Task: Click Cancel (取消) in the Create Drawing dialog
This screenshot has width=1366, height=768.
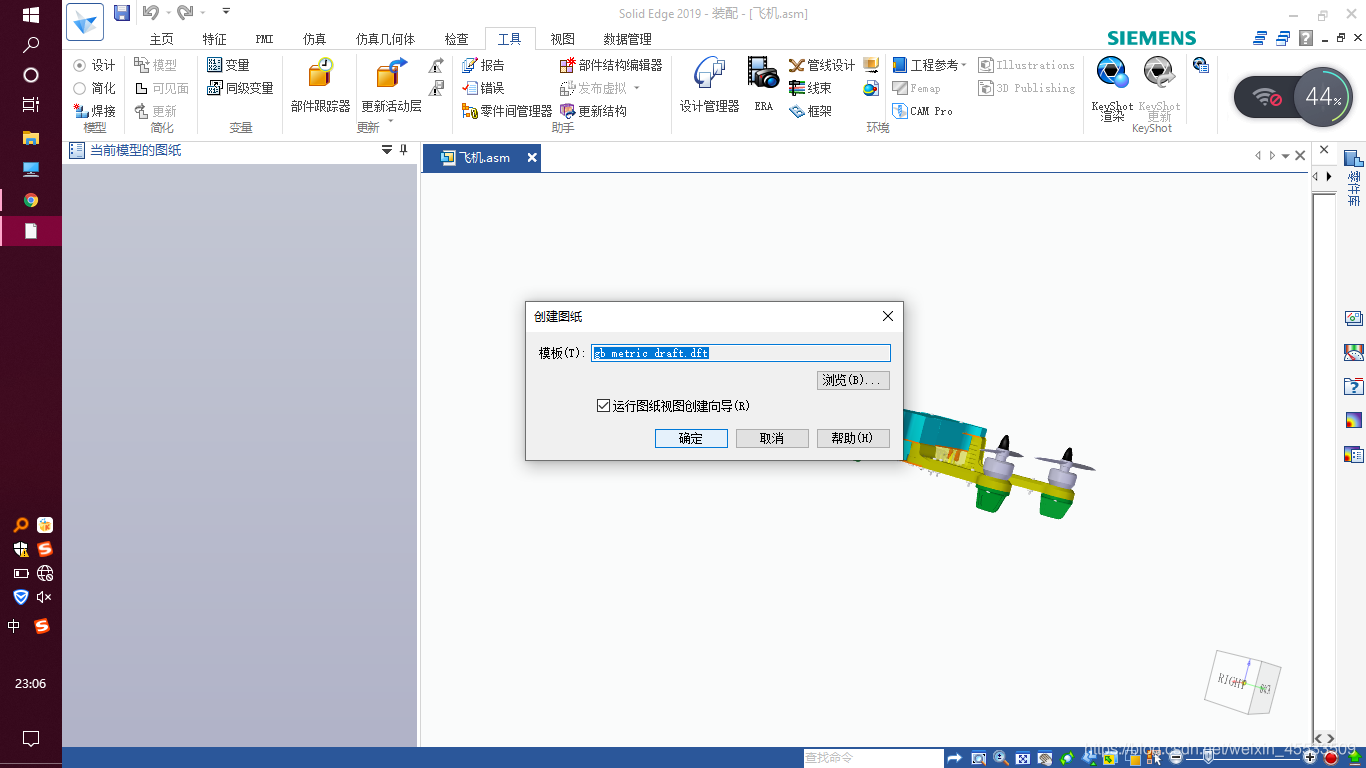Action: [x=772, y=438]
